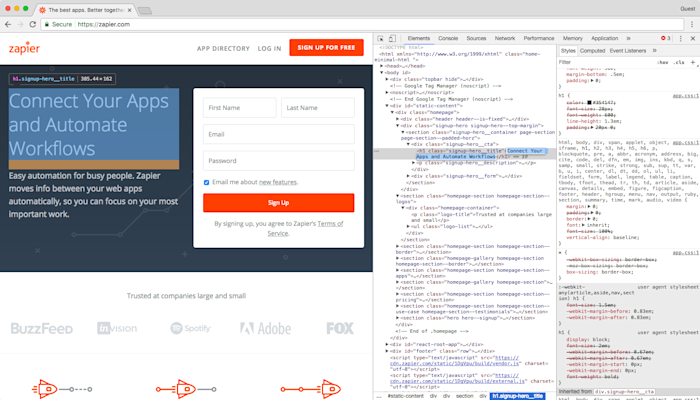Click the address bar URL zapier.com
The image size is (700, 400).
pyautogui.click(x=104, y=25)
